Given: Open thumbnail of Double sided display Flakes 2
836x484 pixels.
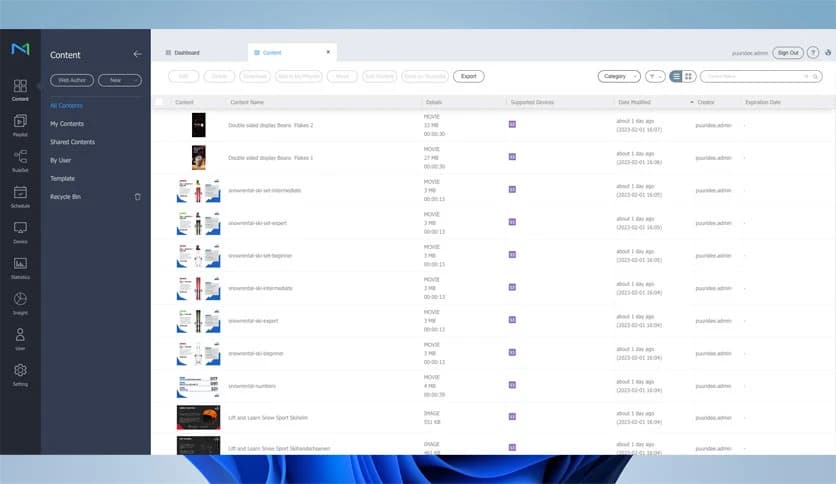Looking at the screenshot, I should click(x=198, y=125).
